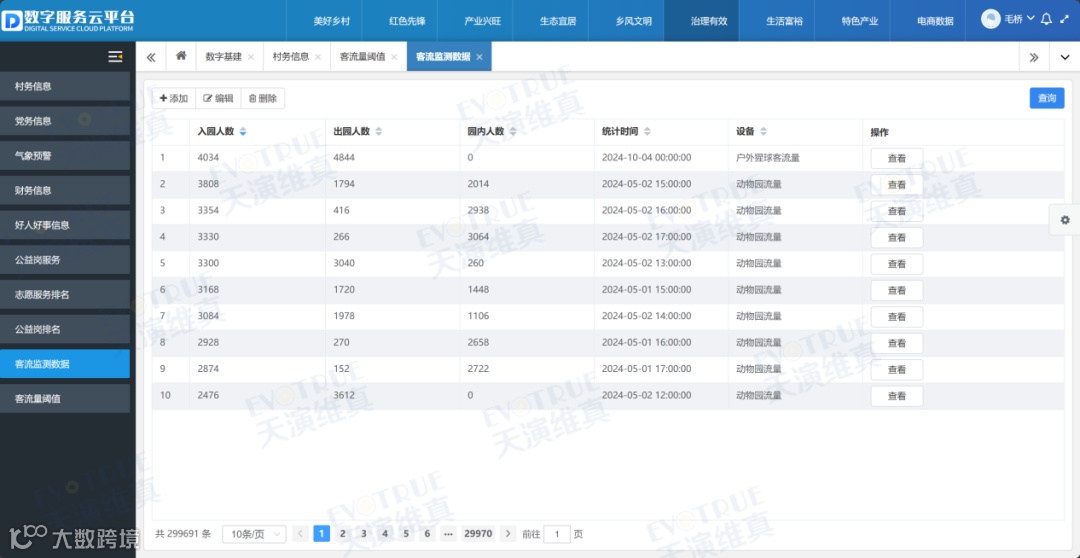Select 治理有效 top menu

709,21
